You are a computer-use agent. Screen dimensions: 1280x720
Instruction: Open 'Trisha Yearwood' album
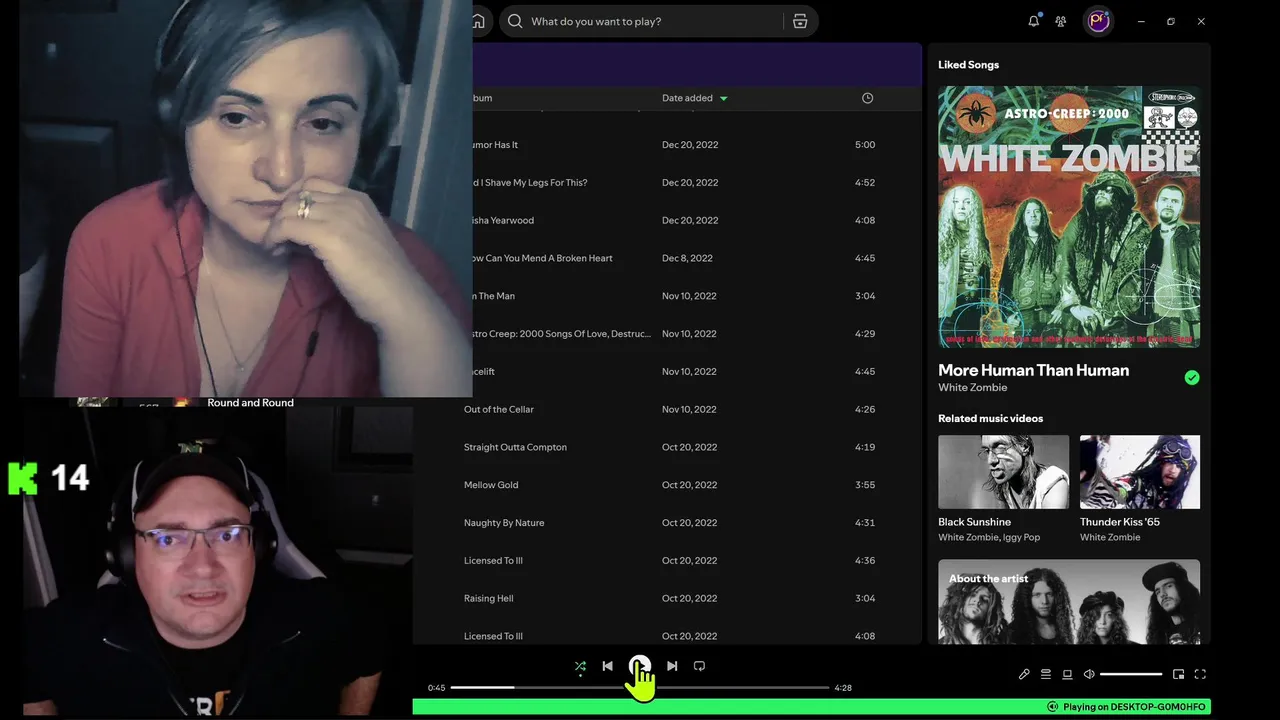click(503, 221)
